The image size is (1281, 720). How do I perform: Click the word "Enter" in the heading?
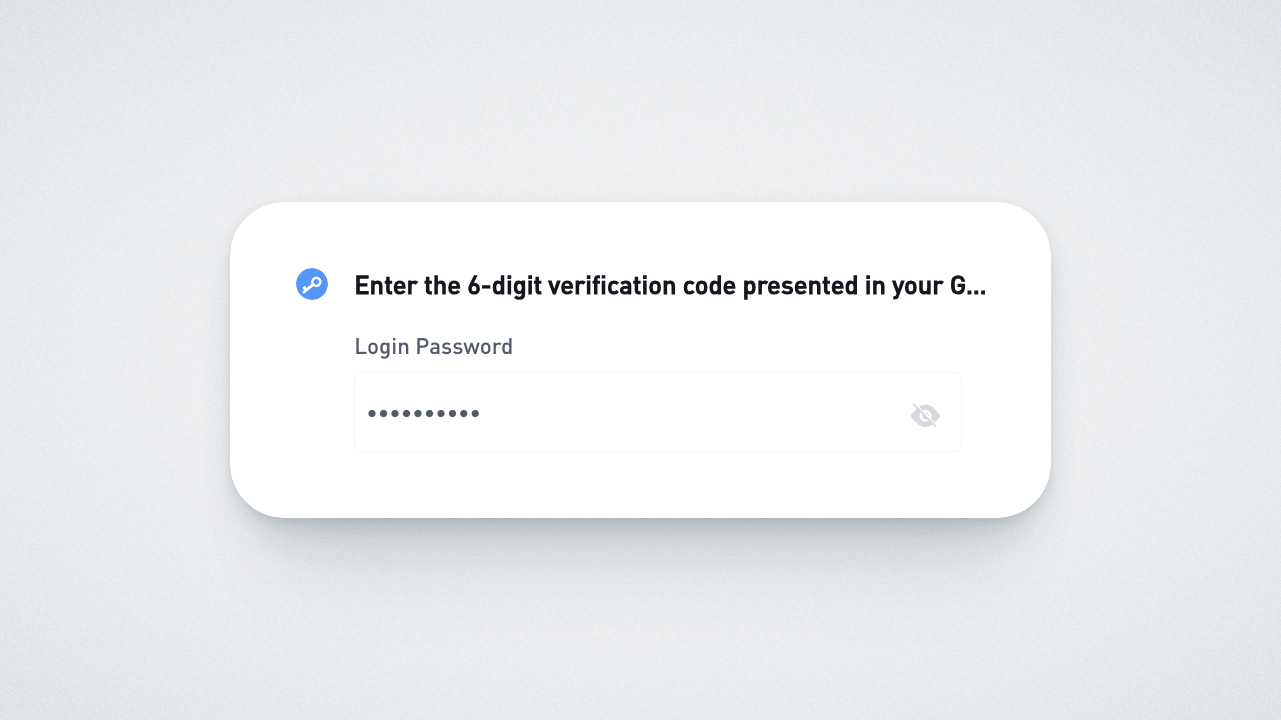(x=386, y=286)
